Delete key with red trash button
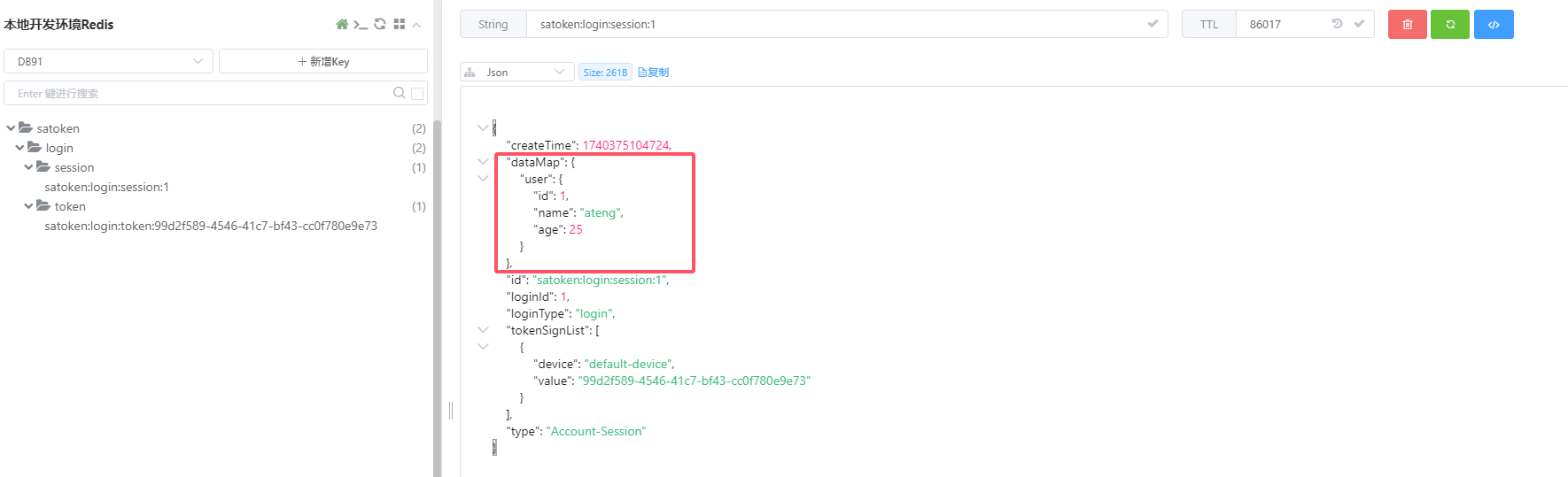 coord(1407,25)
